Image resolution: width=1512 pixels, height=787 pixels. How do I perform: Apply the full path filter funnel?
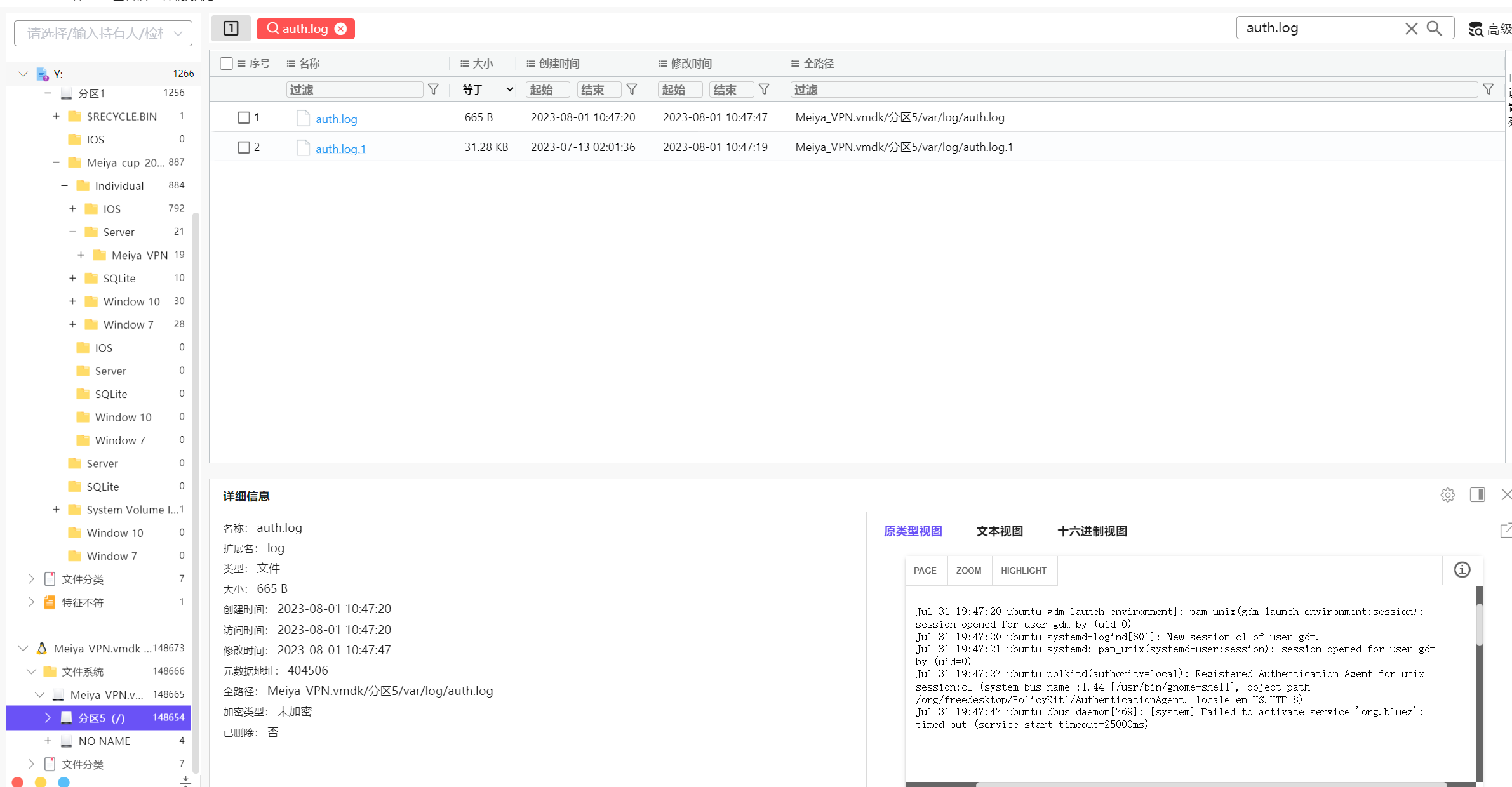coord(1488,89)
